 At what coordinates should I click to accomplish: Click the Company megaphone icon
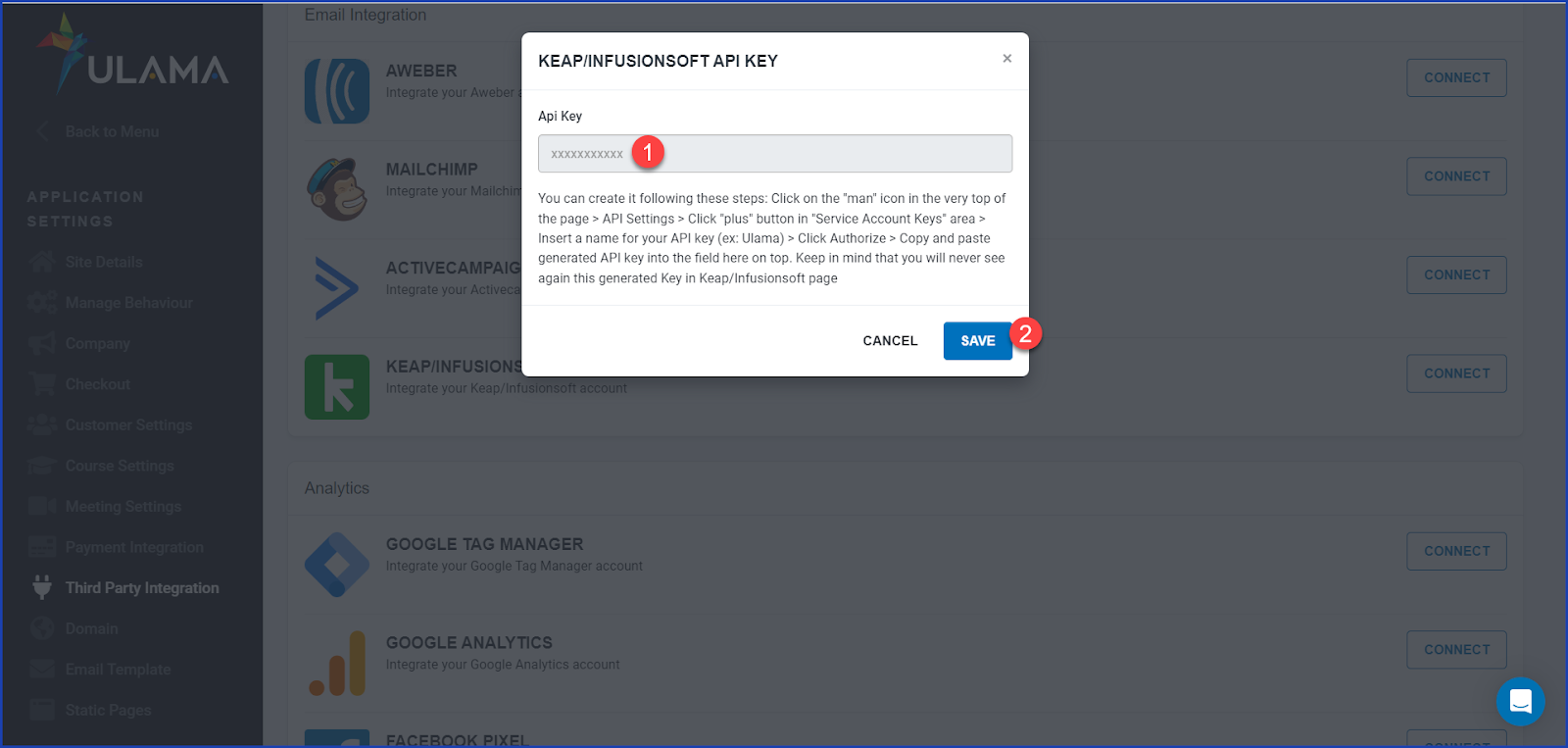[42, 343]
